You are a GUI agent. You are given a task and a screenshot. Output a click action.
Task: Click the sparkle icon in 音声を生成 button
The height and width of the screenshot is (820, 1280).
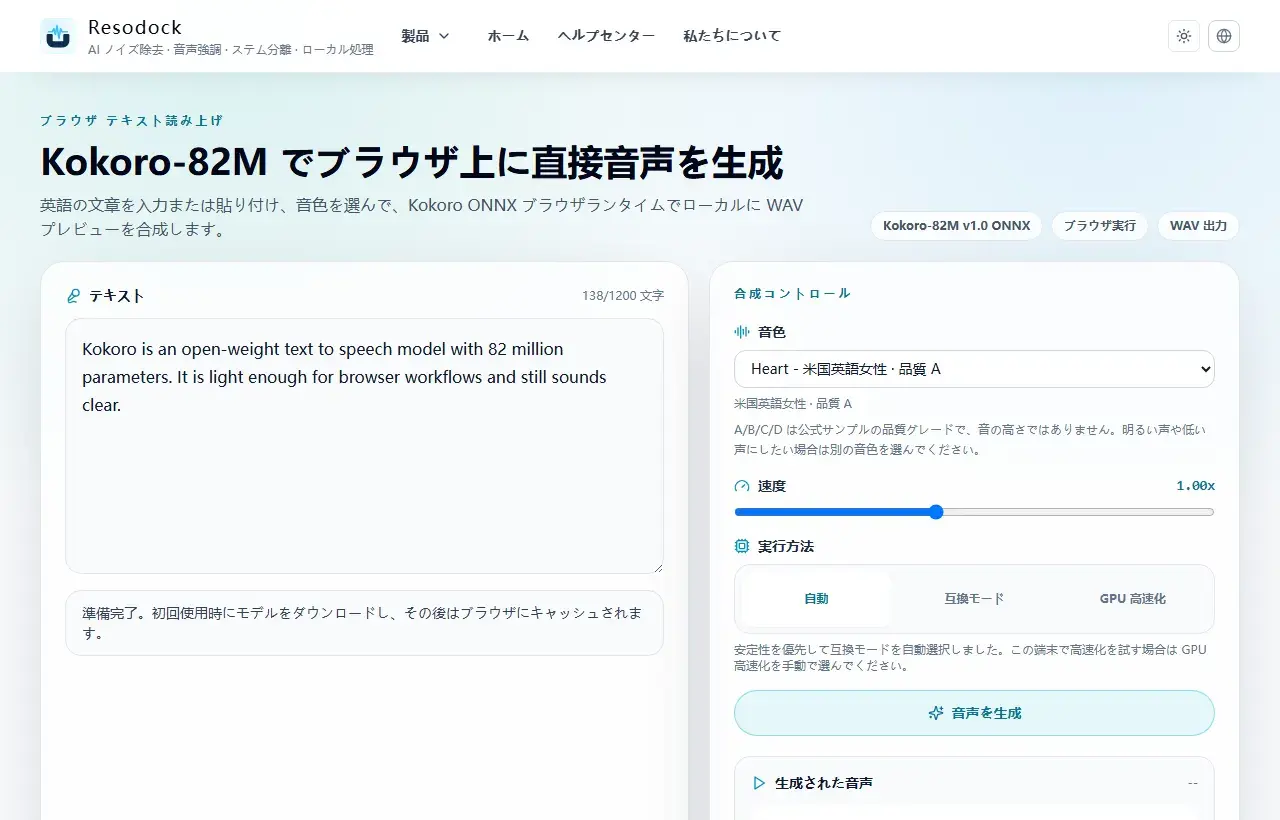pos(936,713)
